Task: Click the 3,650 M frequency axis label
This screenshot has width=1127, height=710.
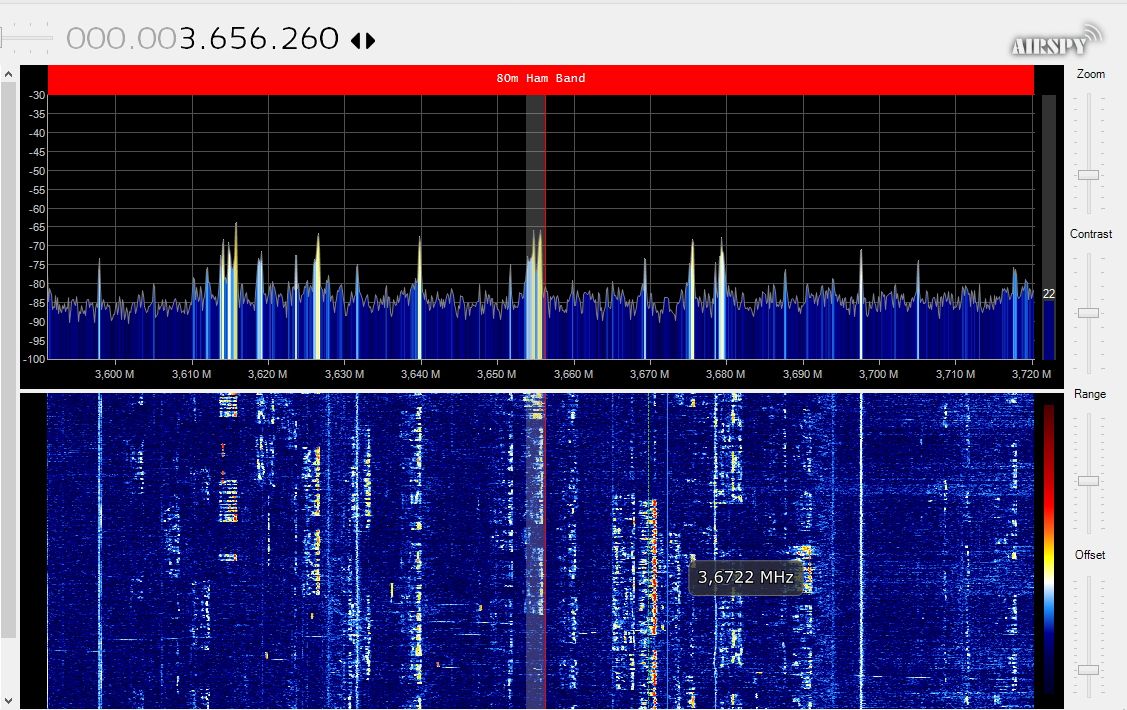Action: [x=497, y=374]
